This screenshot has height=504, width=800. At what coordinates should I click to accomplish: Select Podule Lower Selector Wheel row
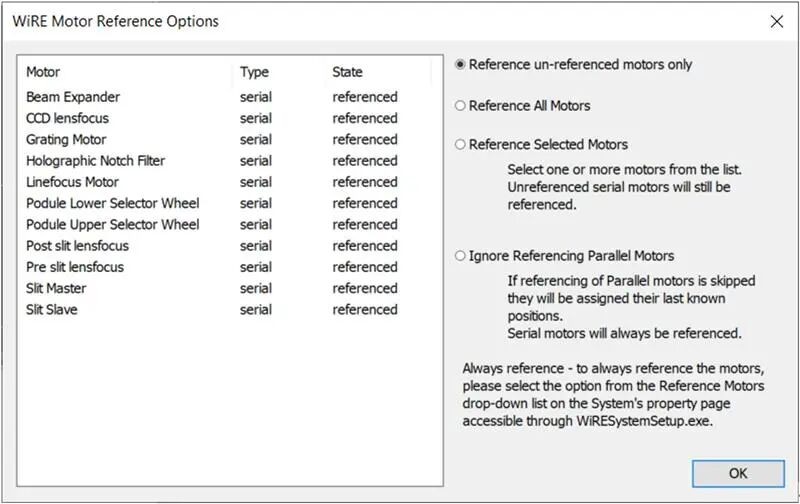click(112, 203)
